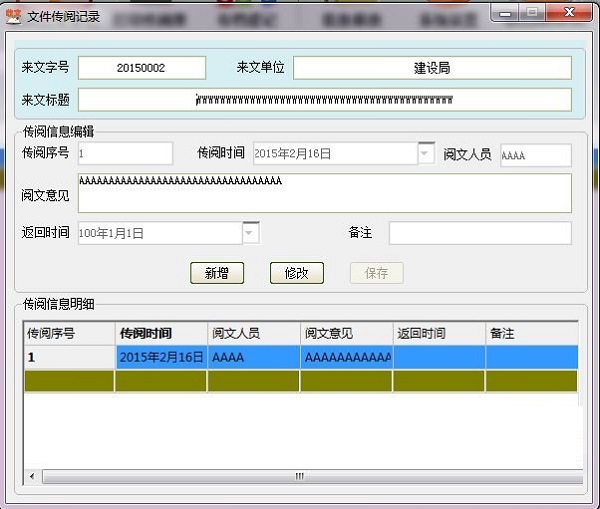The height and width of the screenshot is (509, 600).
Task: Sort by the 传阅序号 column header
Action: (x=69, y=333)
